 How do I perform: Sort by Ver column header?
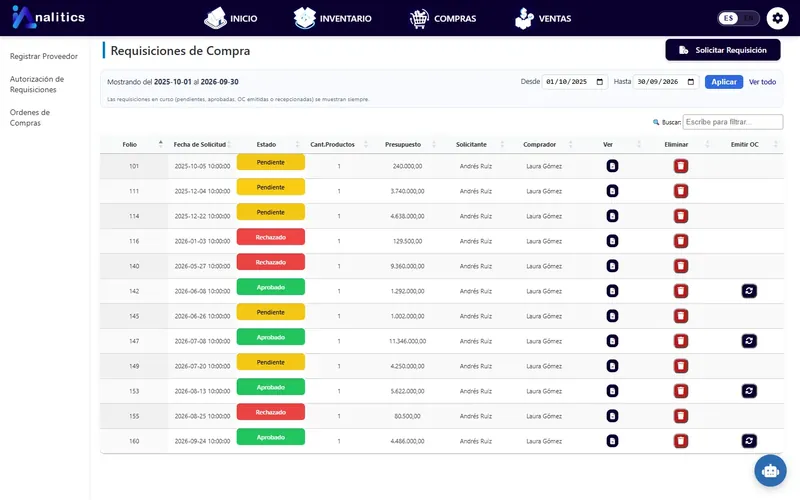(x=612, y=144)
